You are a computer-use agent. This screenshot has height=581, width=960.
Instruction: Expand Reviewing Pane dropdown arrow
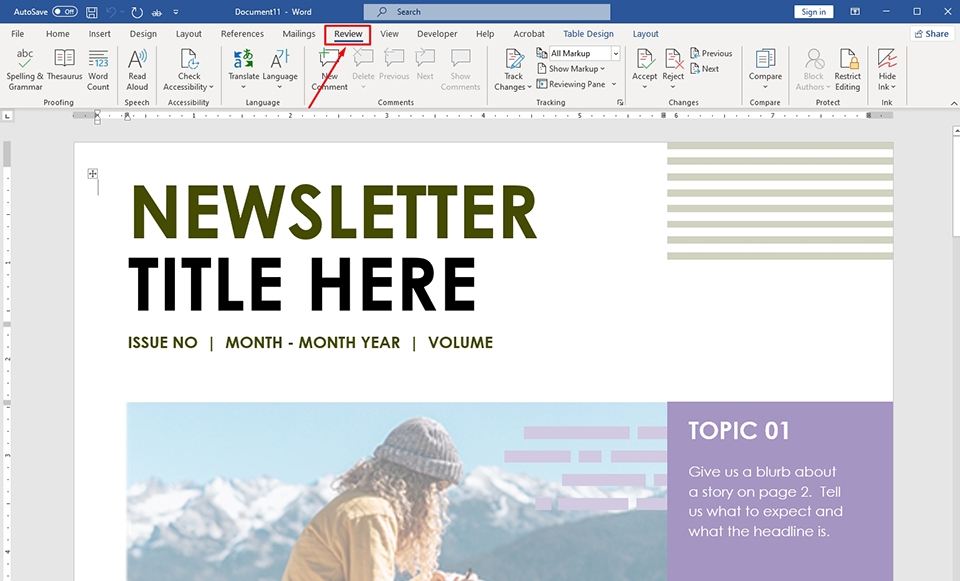614,84
